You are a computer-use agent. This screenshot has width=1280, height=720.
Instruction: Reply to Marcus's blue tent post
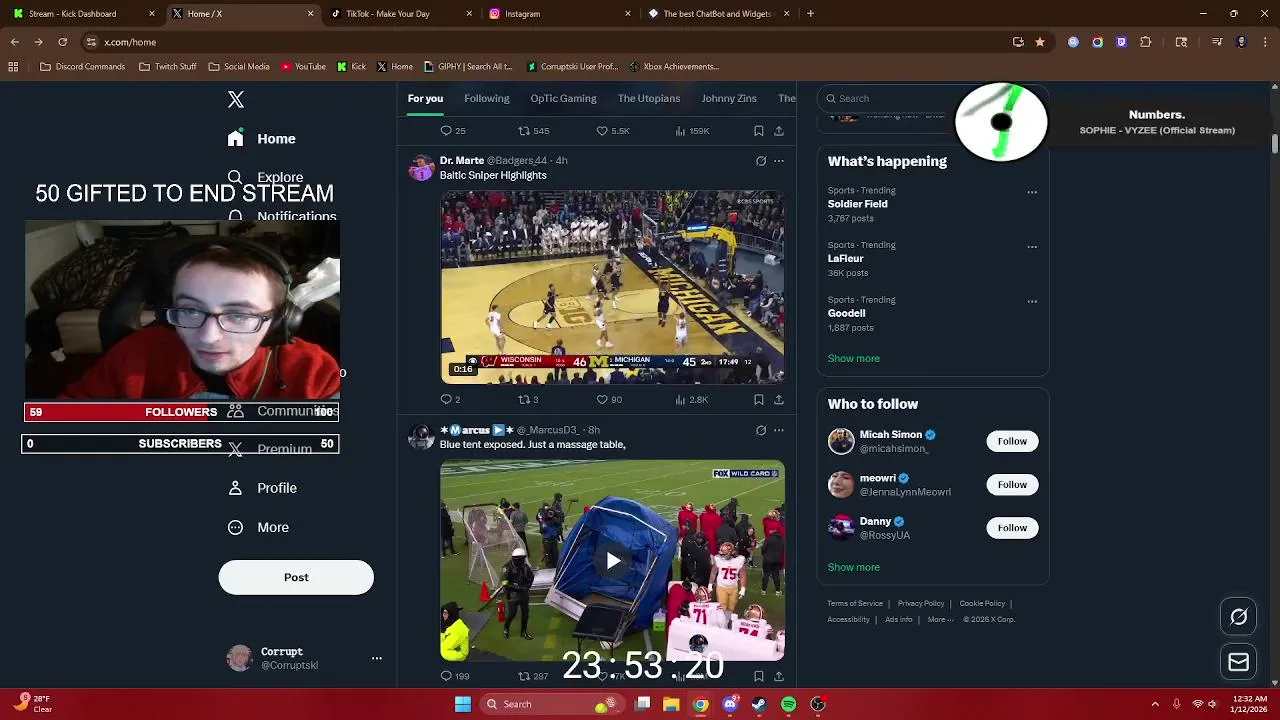coord(446,676)
